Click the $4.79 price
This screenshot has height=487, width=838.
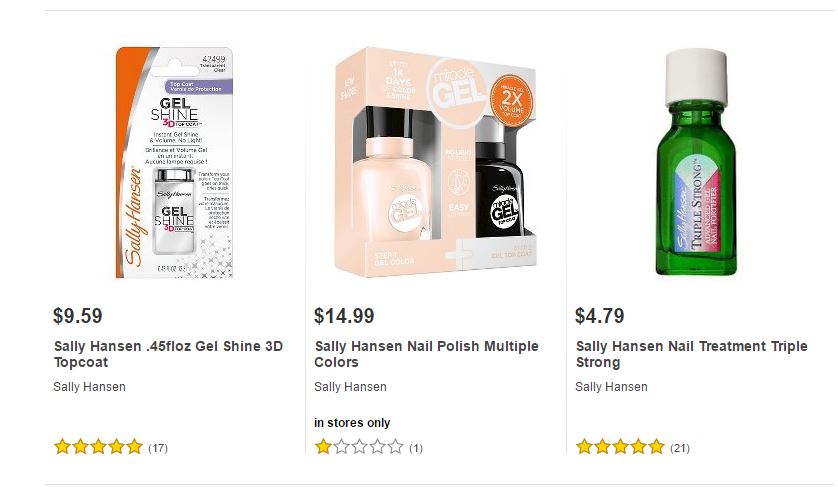[600, 317]
